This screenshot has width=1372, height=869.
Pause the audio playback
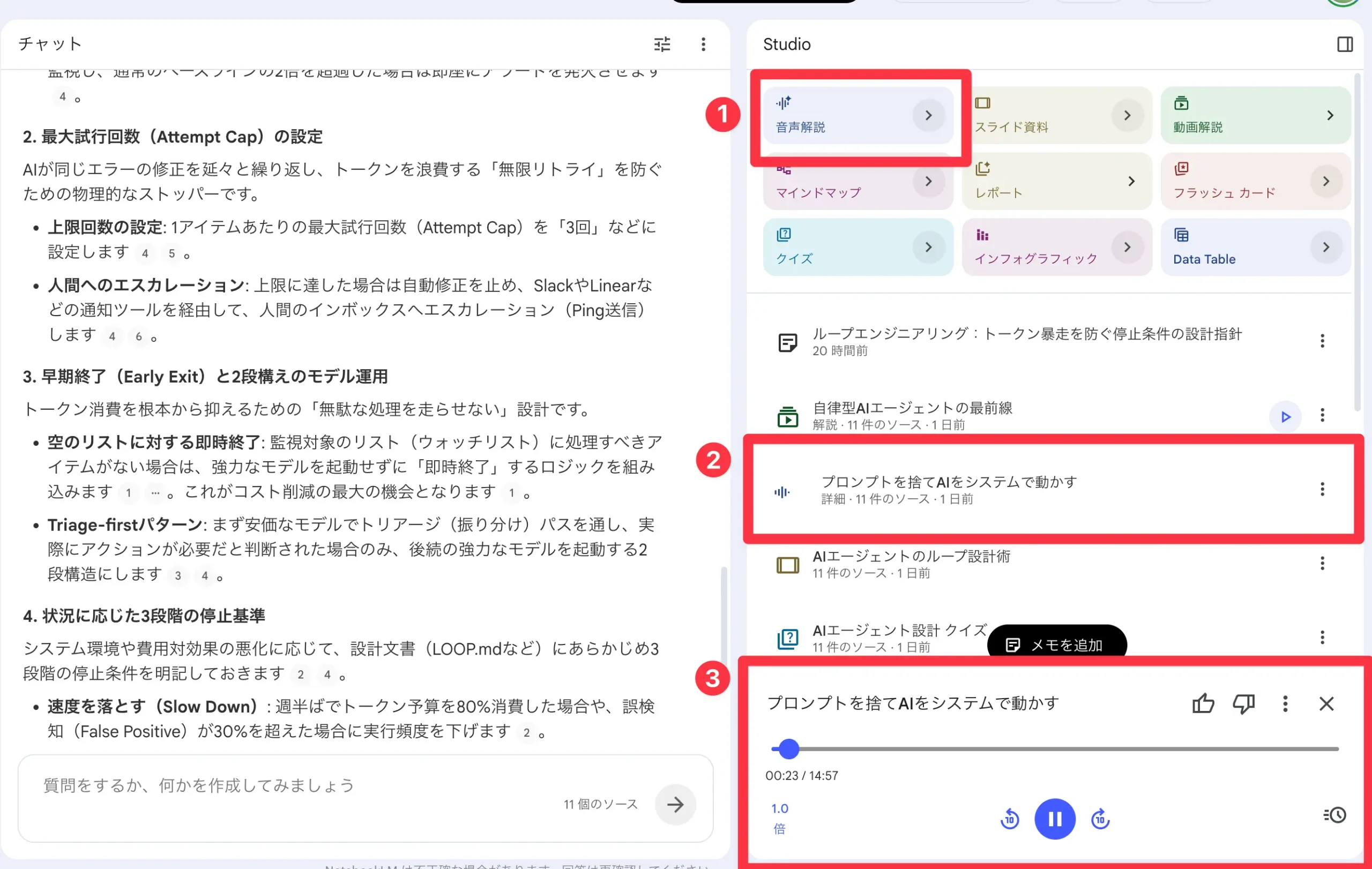(x=1055, y=819)
